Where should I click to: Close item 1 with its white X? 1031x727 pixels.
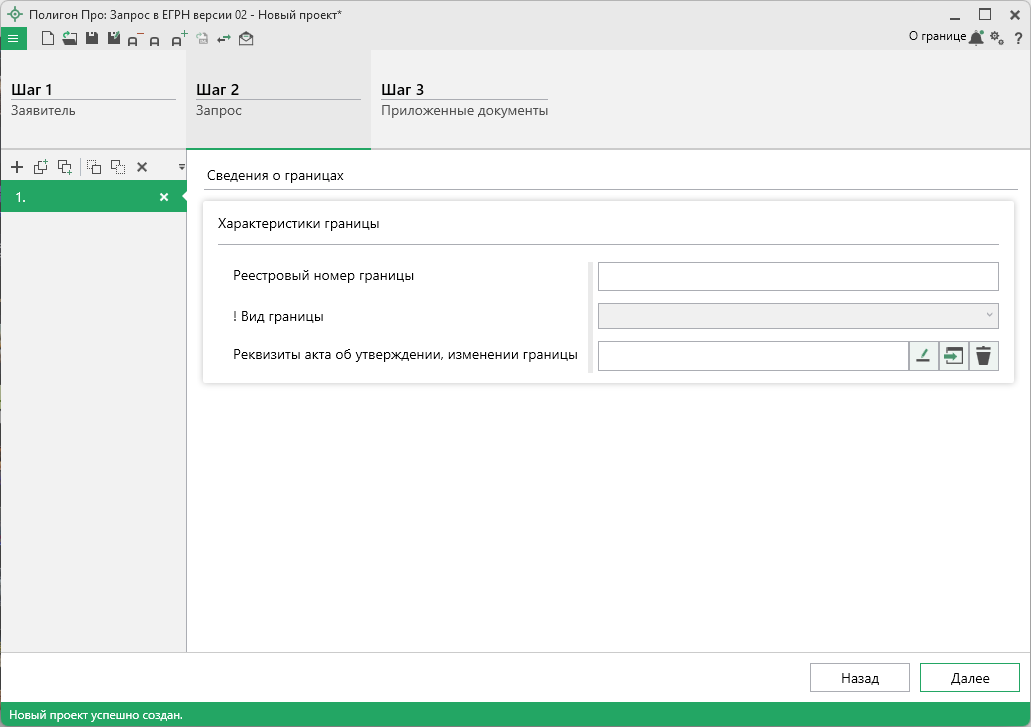tap(164, 197)
